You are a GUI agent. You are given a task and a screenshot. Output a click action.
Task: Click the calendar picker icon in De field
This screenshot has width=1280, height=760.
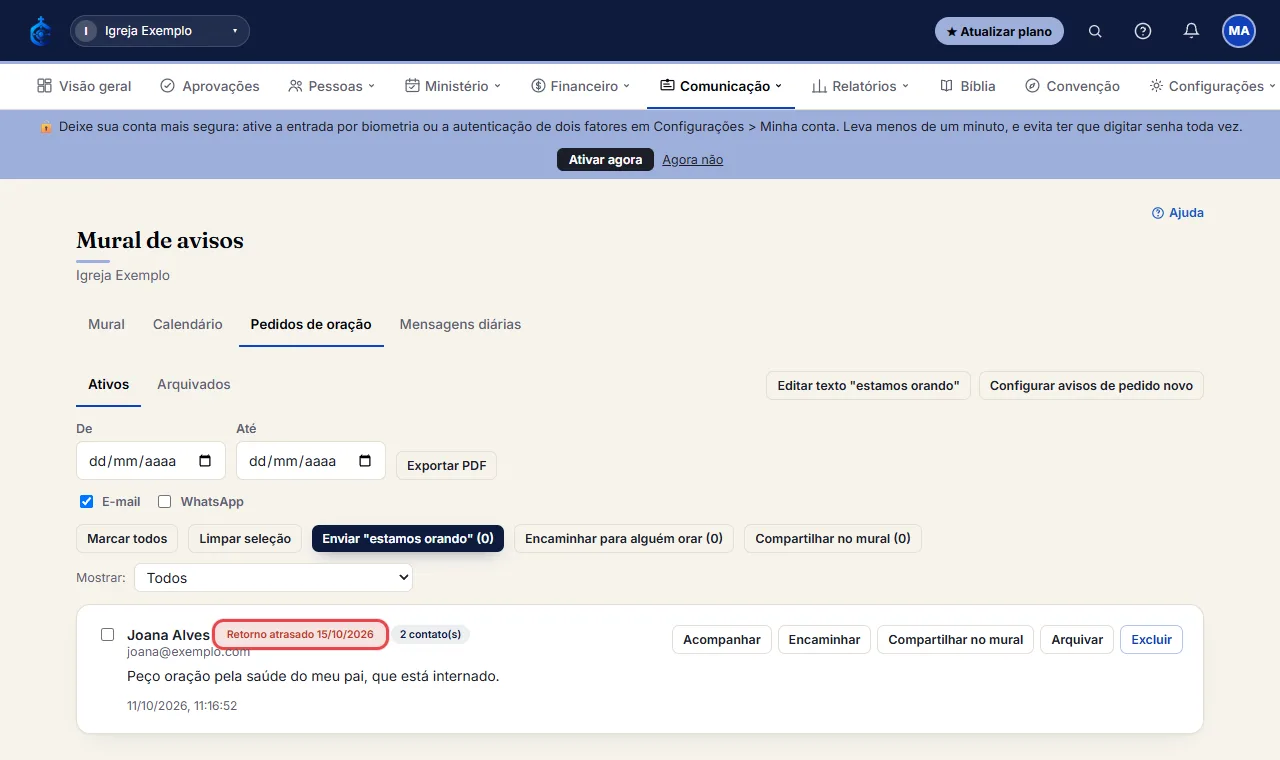tap(205, 461)
